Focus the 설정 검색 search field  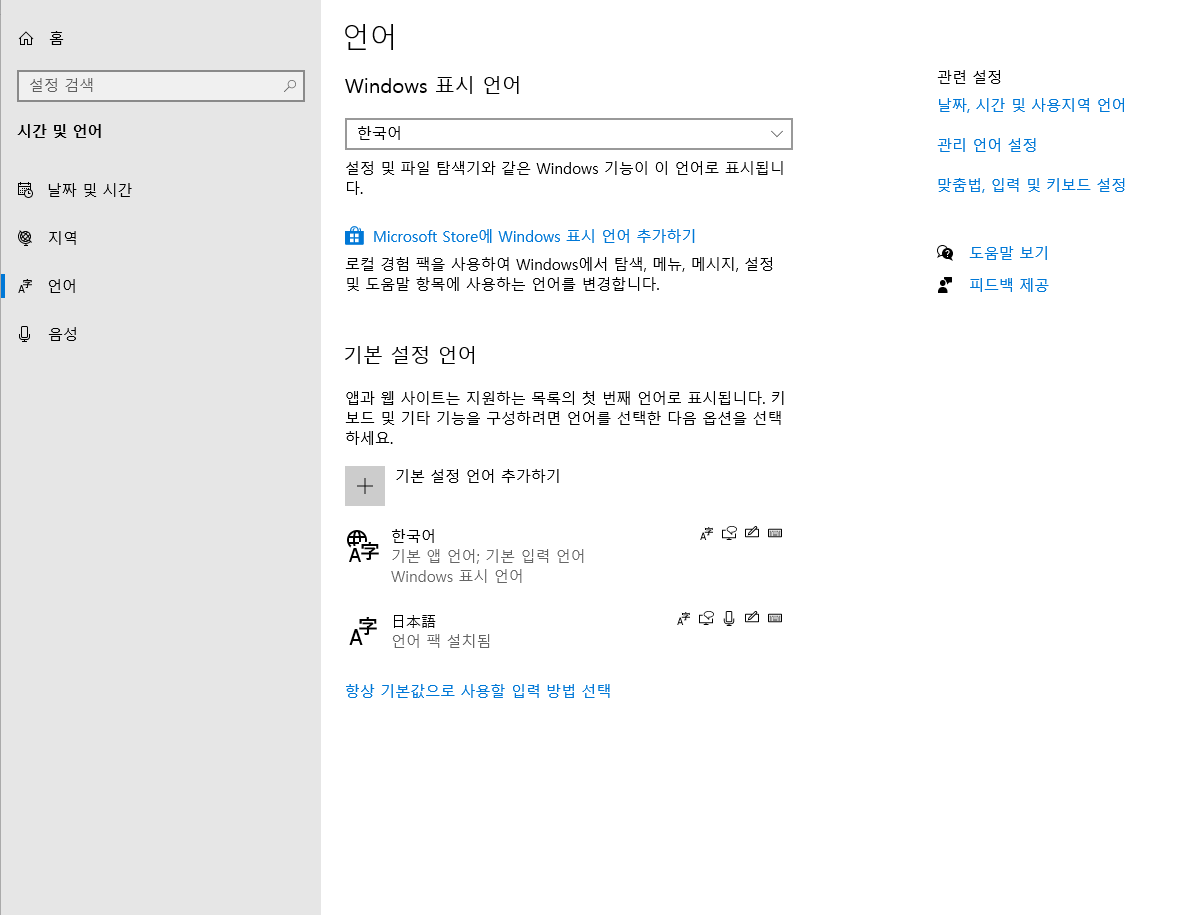click(161, 86)
